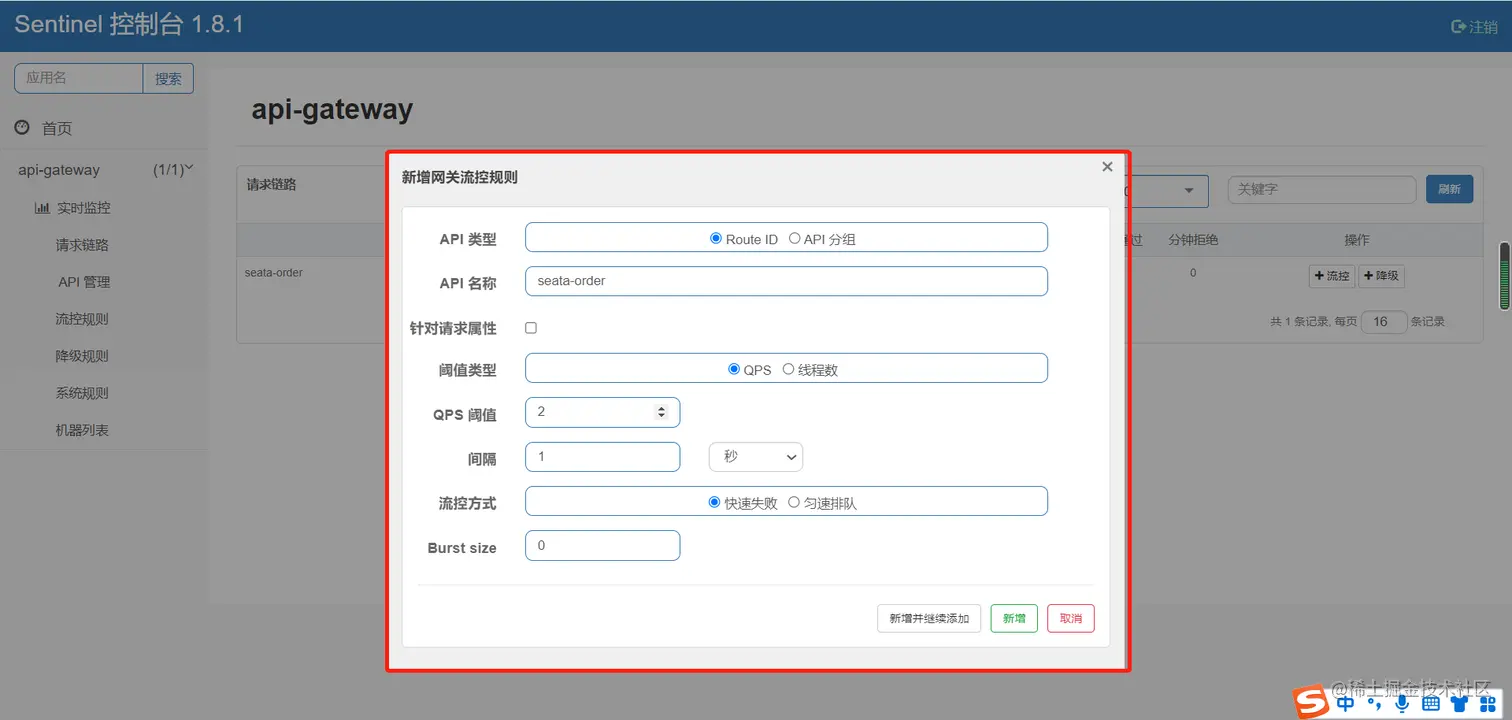The height and width of the screenshot is (720, 1512).
Task: Toggle the 中 Chinese/English input mode icon
Action: [1346, 703]
